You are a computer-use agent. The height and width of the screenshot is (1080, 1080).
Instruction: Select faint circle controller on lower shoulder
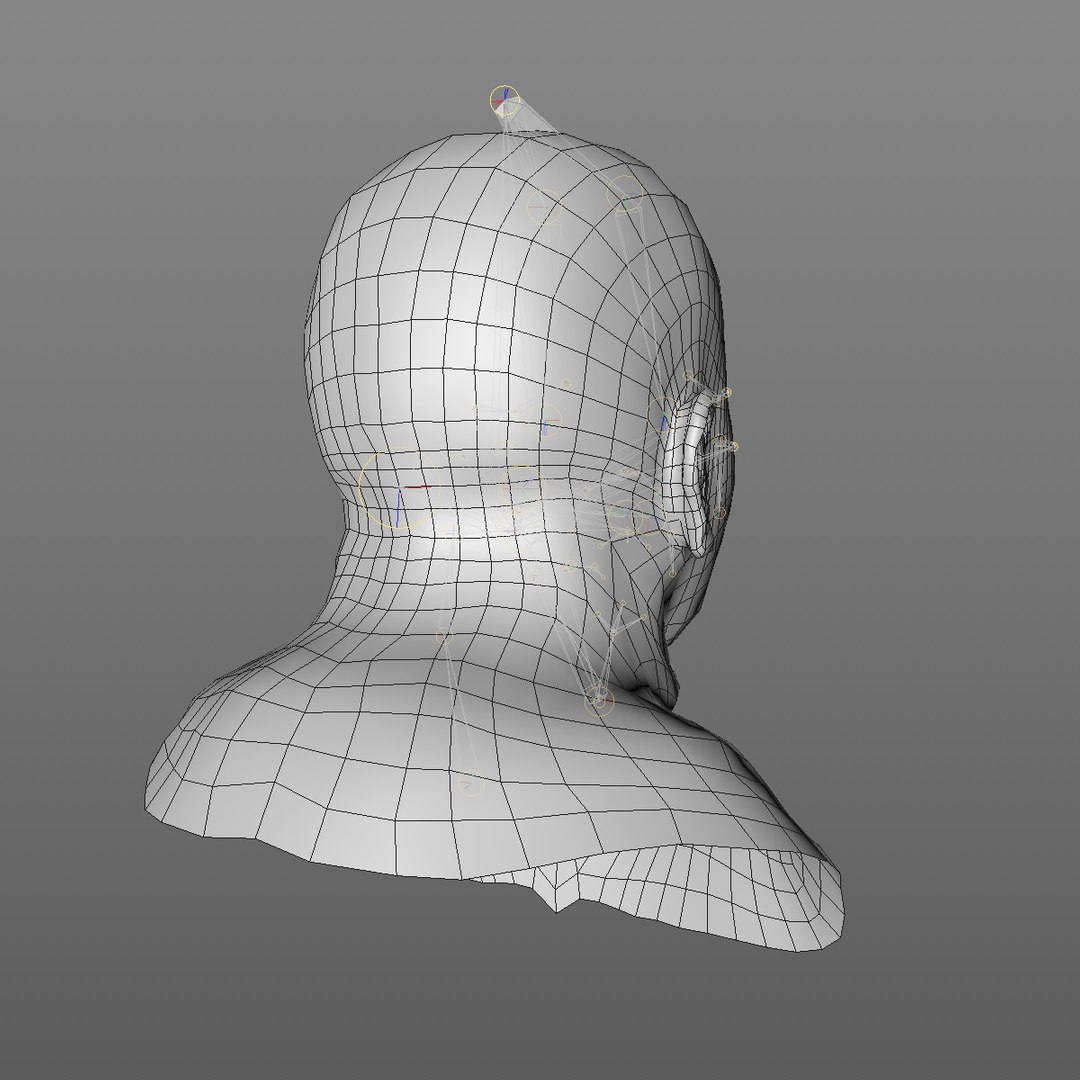coord(471,783)
